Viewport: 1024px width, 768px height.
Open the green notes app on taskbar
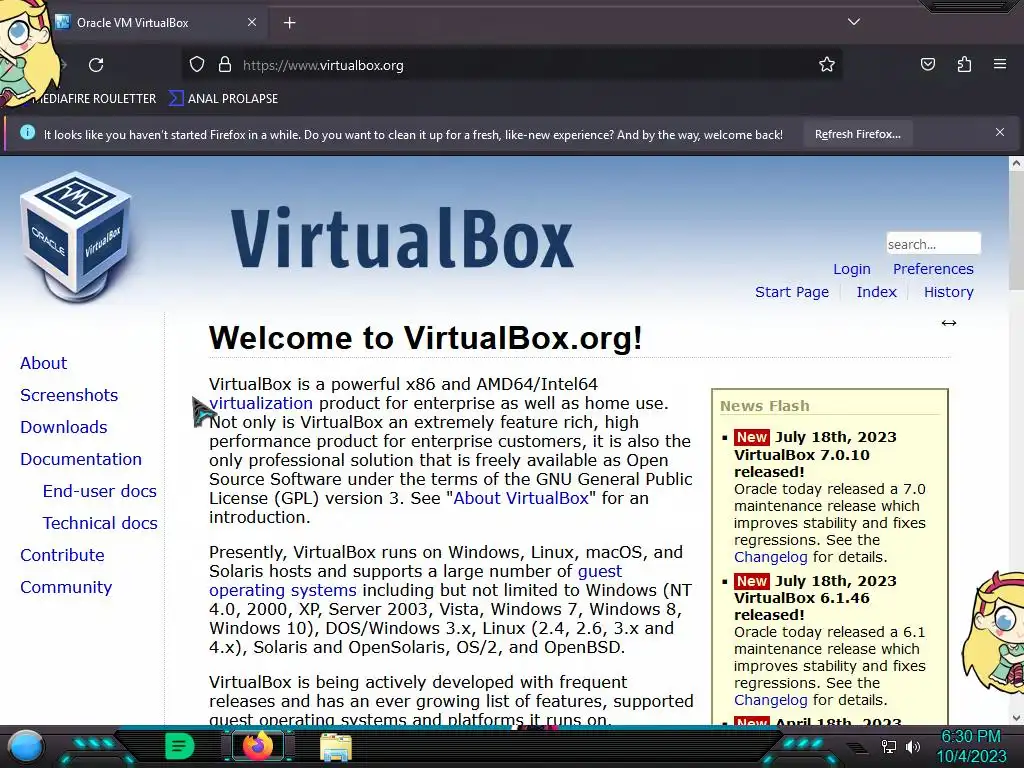click(179, 746)
